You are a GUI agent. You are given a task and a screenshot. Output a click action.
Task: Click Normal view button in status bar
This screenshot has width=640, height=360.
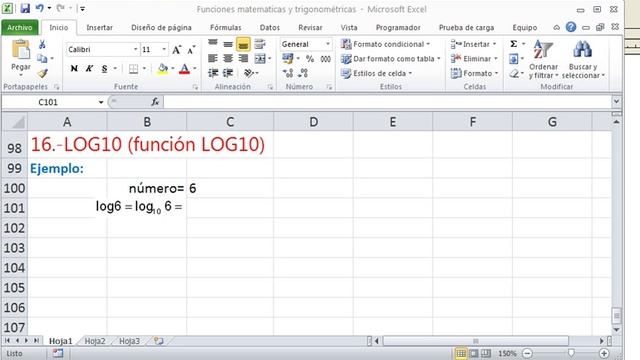click(461, 353)
